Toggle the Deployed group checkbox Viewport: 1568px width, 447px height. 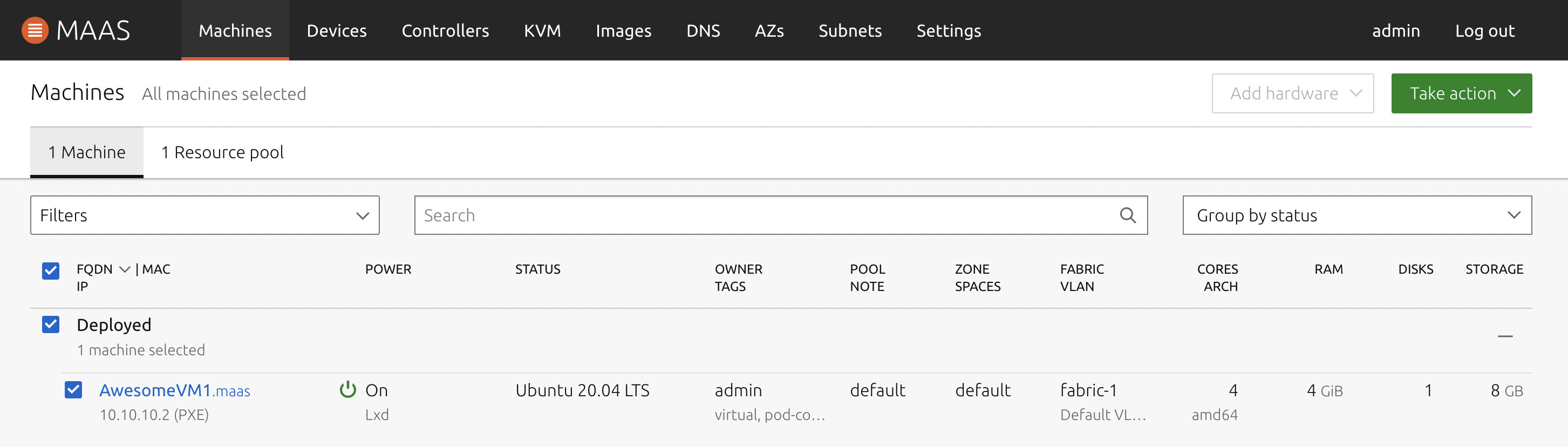pyautogui.click(x=51, y=324)
